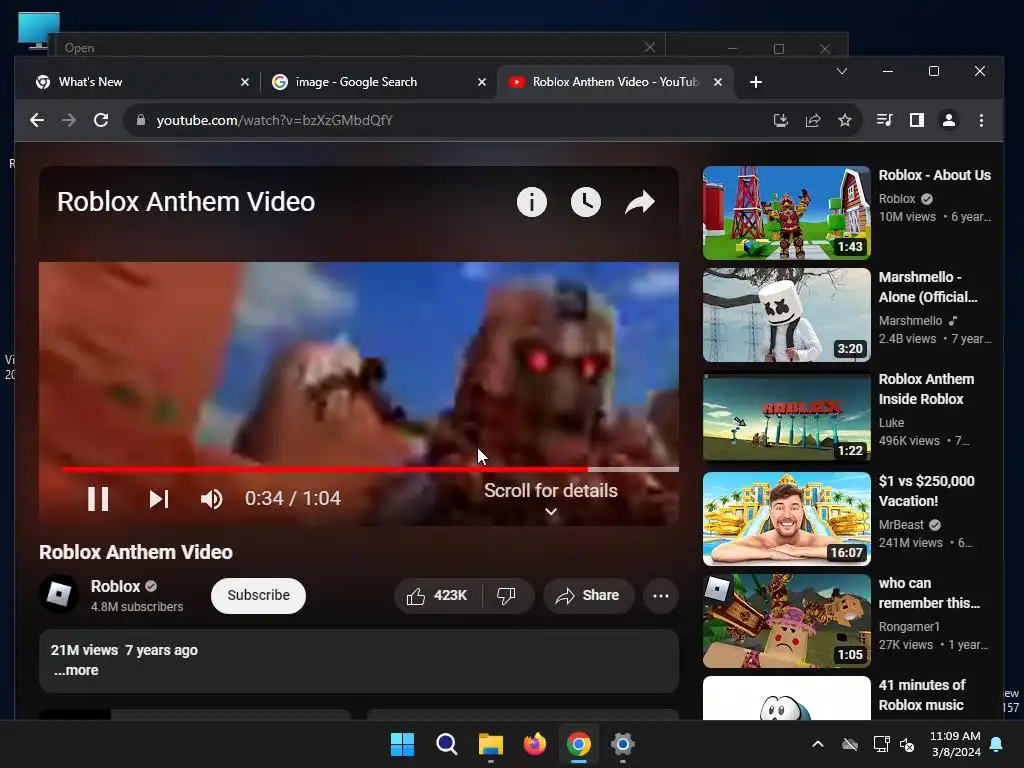Click the Share button below the video

tap(588, 596)
